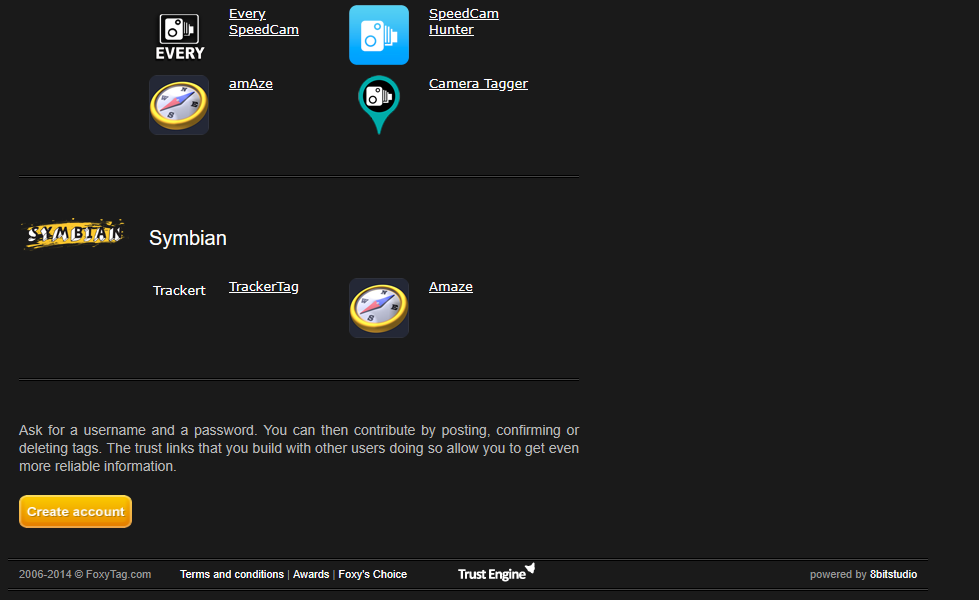The image size is (979, 600).
Task: Click the teal Camera Tagger pin icon
Action: pos(378,105)
